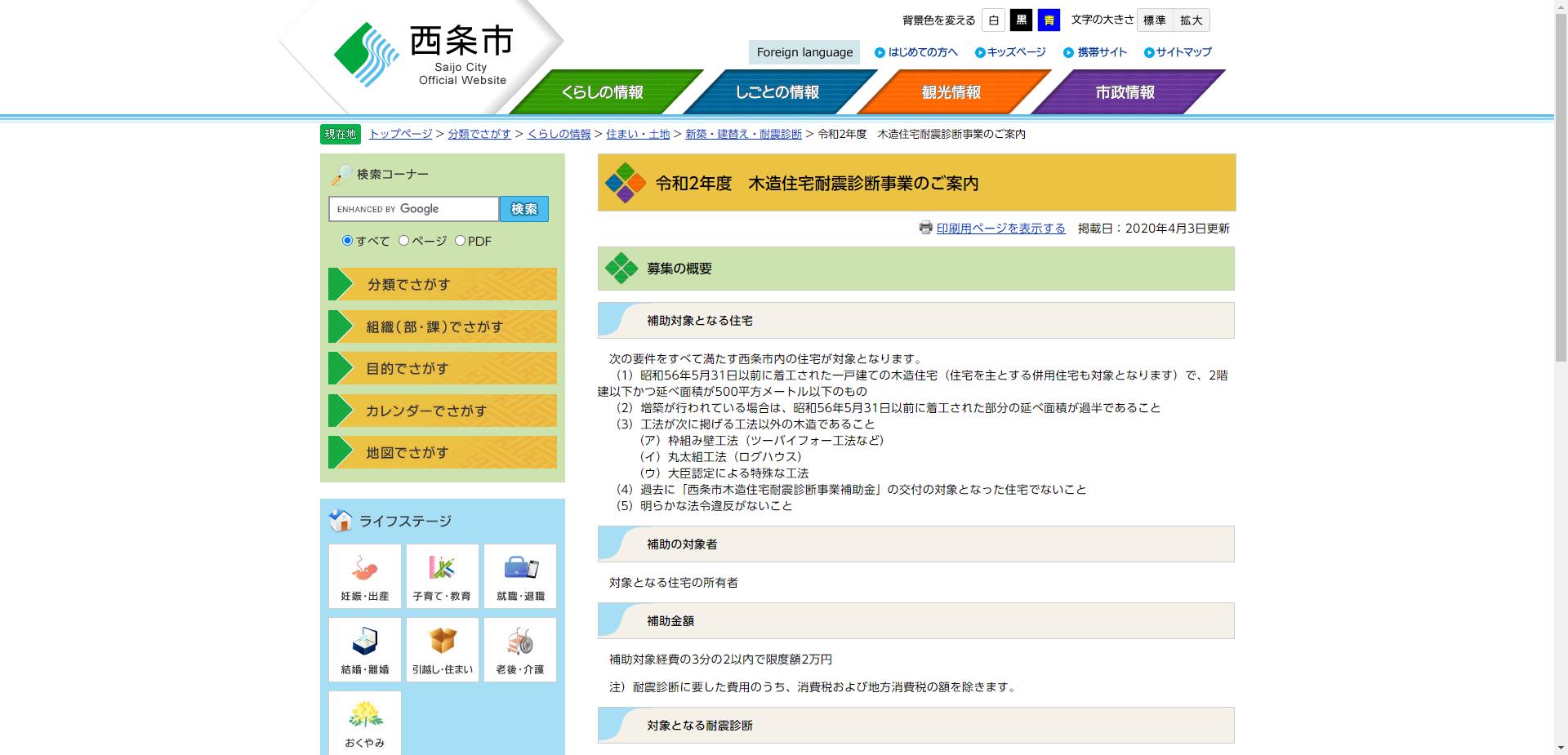Select the 妊娠・出産 lifestage icon
The width and height of the screenshot is (1568, 755).
coord(364,575)
